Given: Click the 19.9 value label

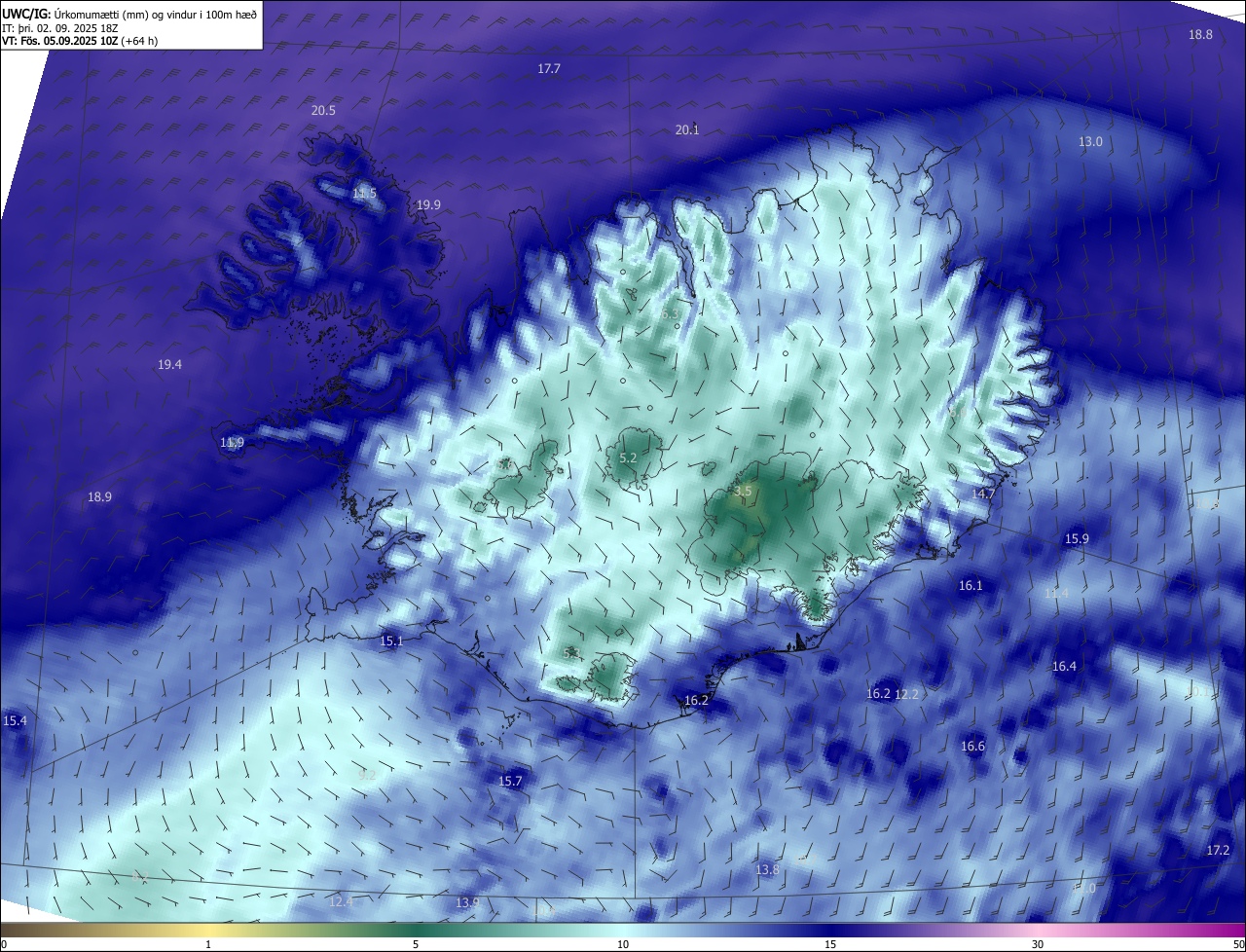Looking at the screenshot, I should click(x=428, y=205).
